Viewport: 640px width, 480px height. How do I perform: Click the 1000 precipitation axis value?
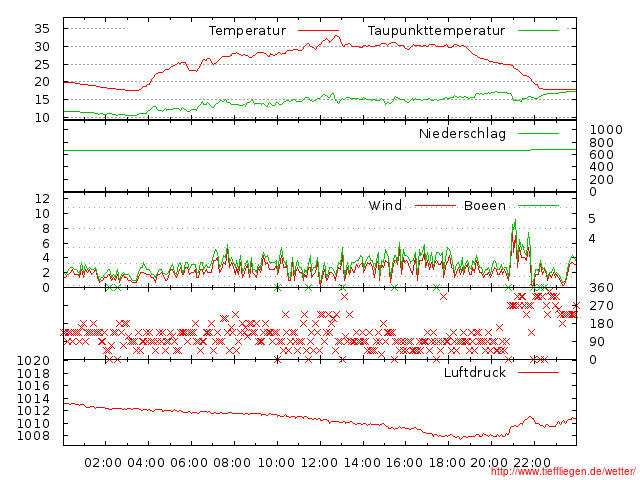606,130
